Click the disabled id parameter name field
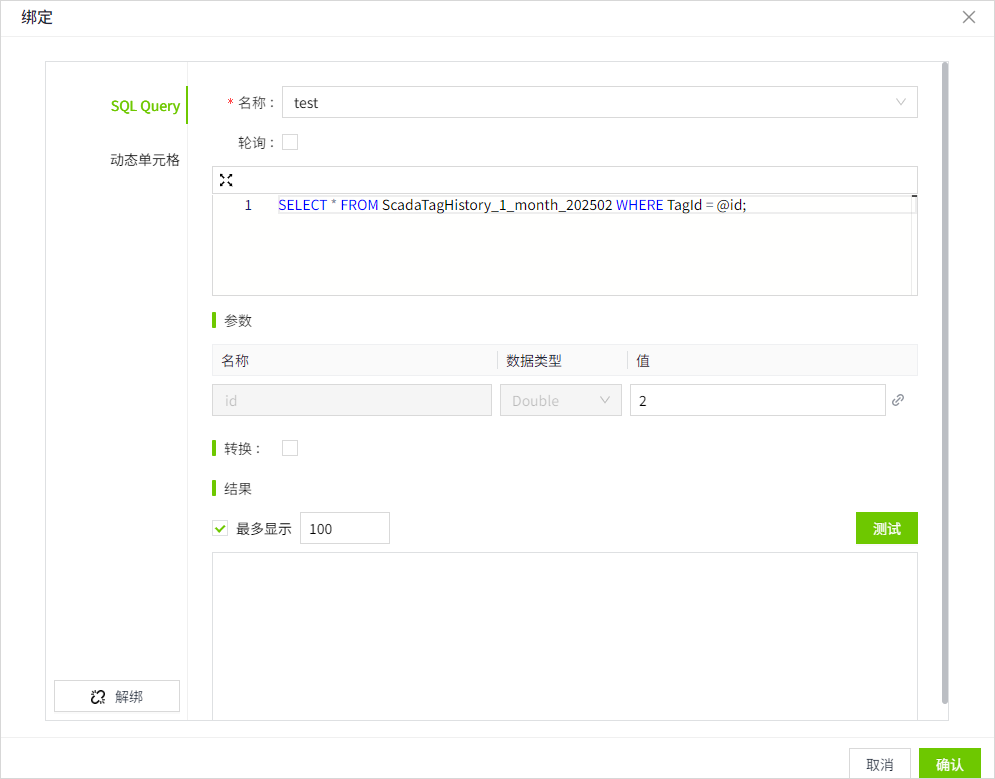 [x=351, y=400]
